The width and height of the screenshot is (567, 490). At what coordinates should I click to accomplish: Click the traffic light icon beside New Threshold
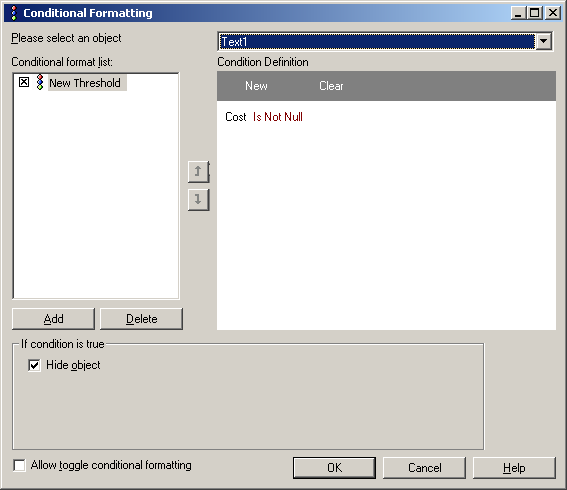pyautogui.click(x=40, y=82)
